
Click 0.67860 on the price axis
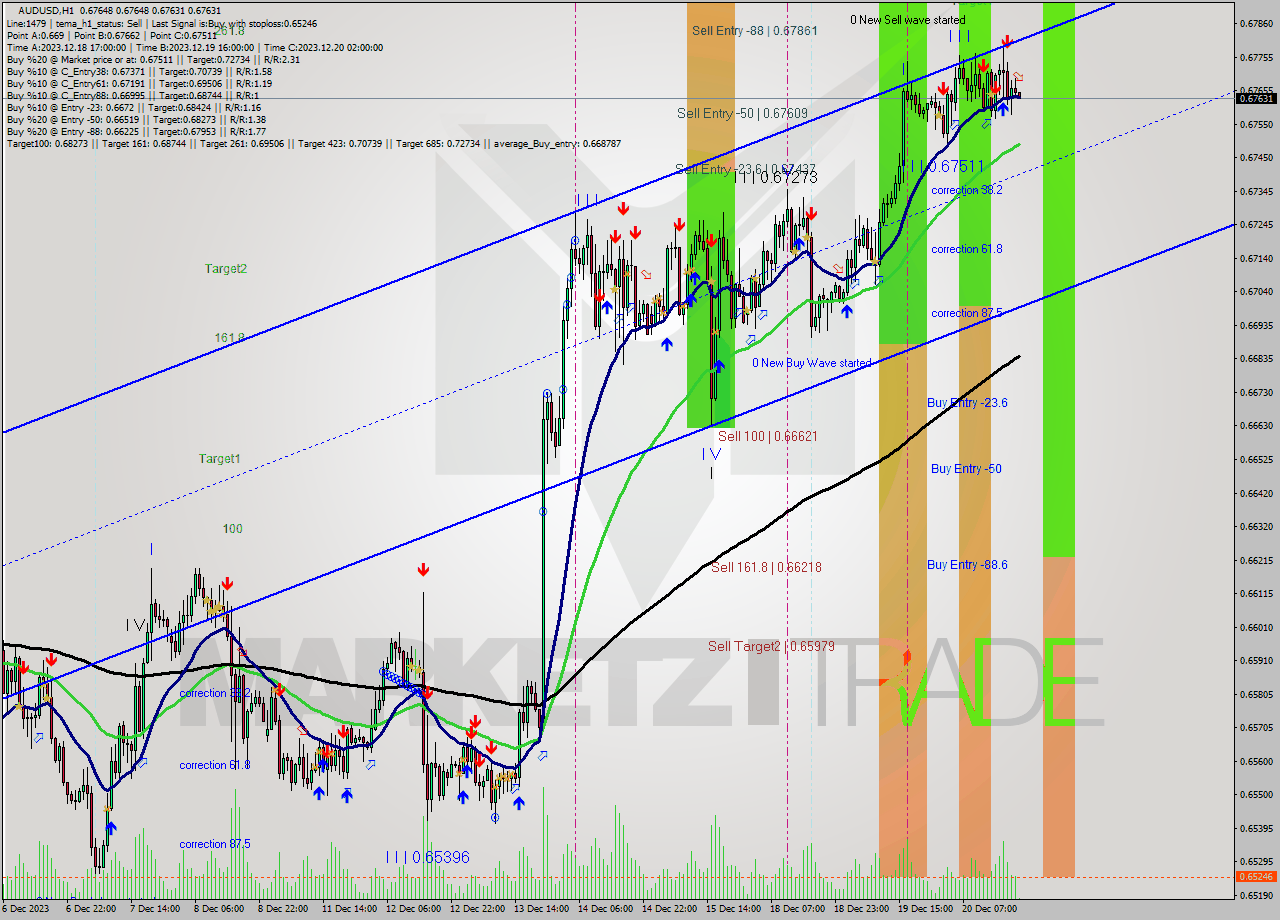point(1256,24)
